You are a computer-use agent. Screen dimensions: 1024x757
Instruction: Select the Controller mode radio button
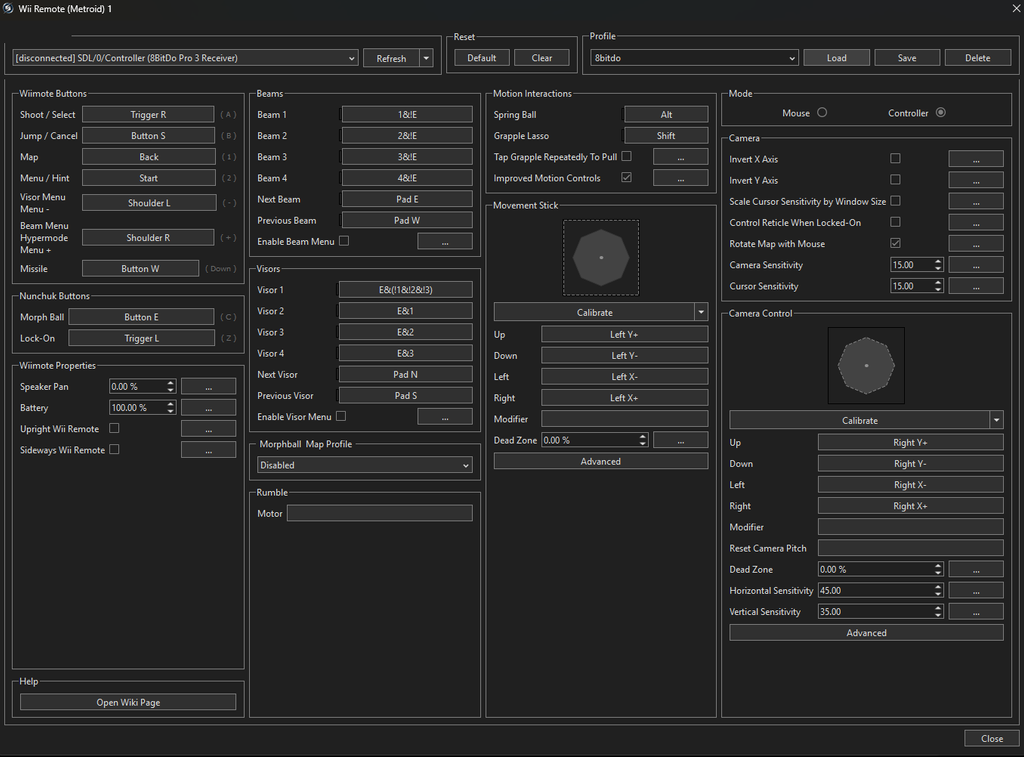coord(940,113)
